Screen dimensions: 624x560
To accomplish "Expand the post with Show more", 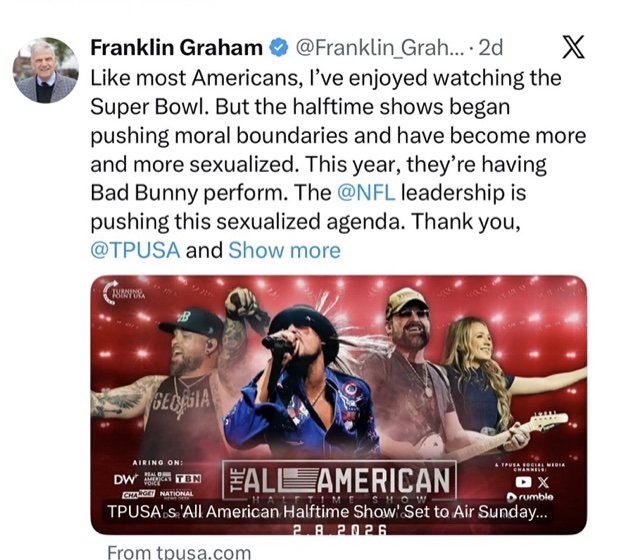I will 284,250.
